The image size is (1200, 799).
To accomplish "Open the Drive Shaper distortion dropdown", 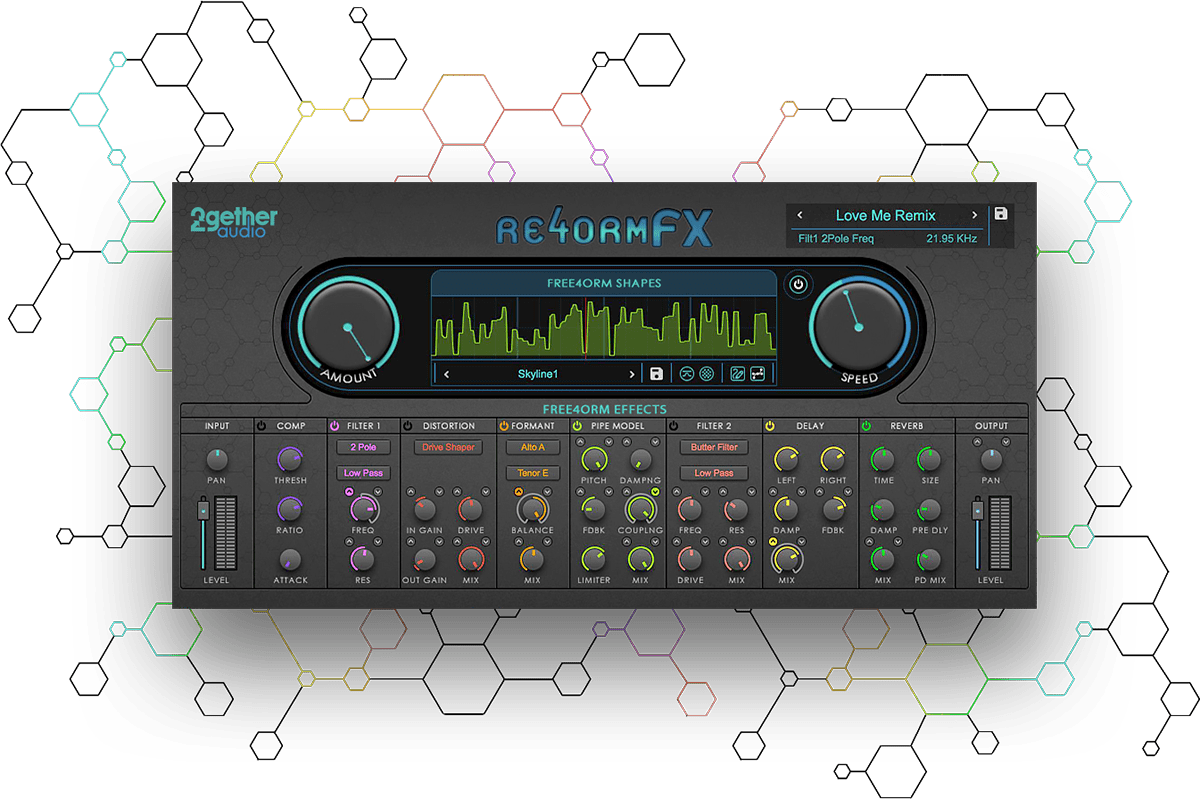I will [x=448, y=447].
